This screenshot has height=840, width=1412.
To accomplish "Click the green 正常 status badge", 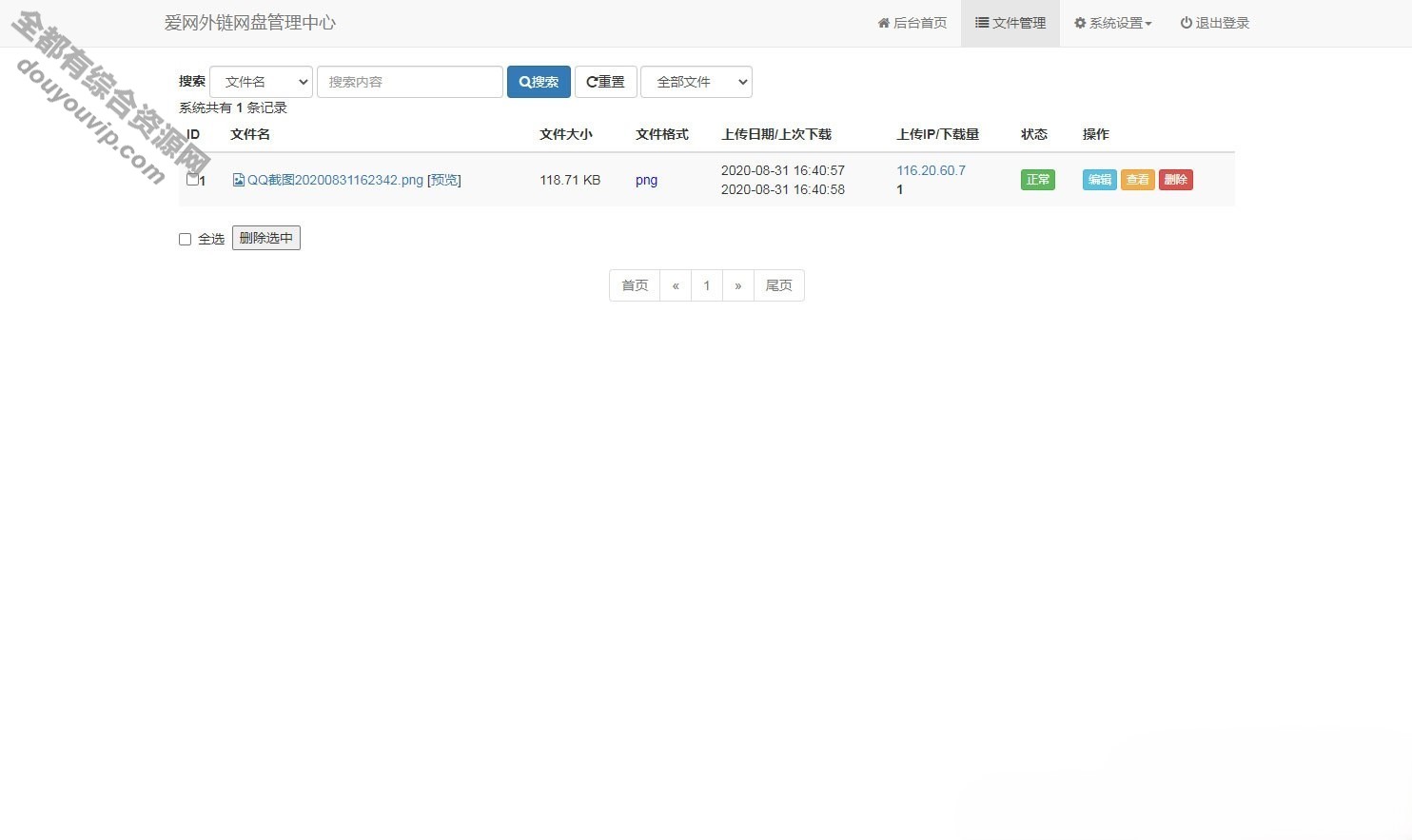I will (x=1037, y=180).
